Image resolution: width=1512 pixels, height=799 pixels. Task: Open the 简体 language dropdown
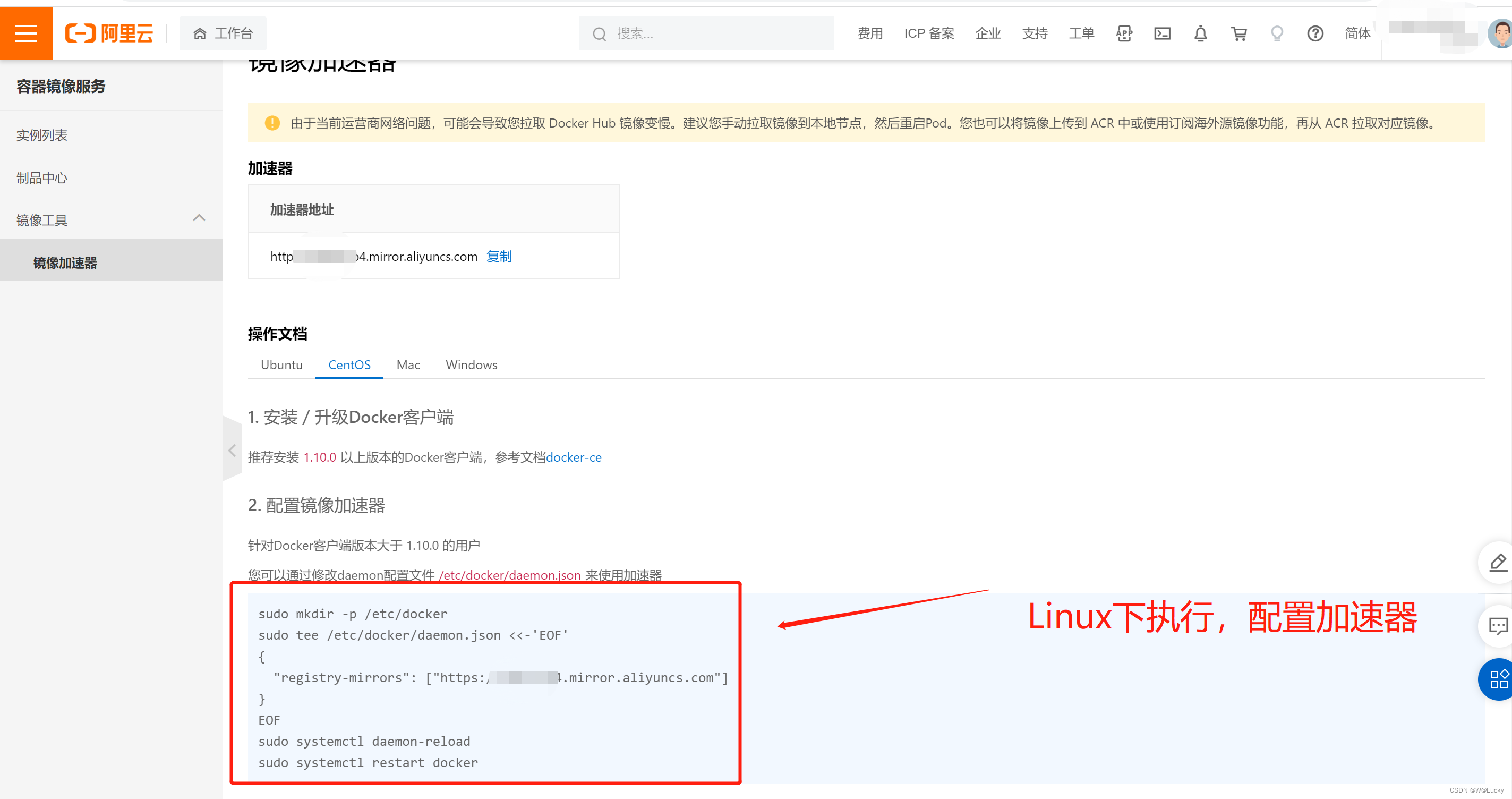1357,33
